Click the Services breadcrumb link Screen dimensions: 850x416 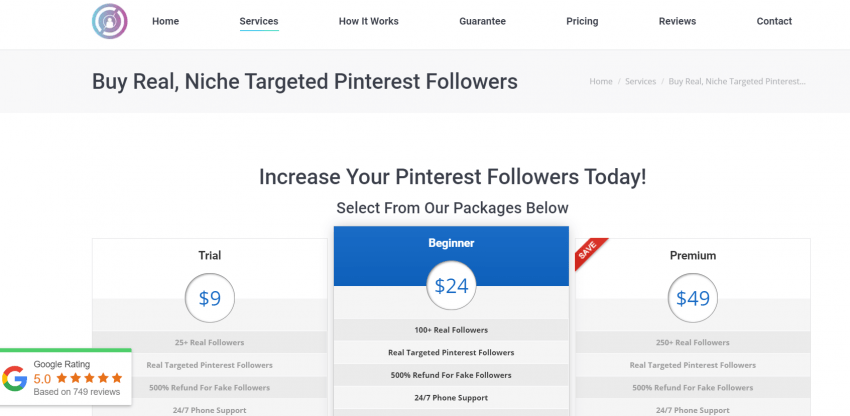(640, 81)
